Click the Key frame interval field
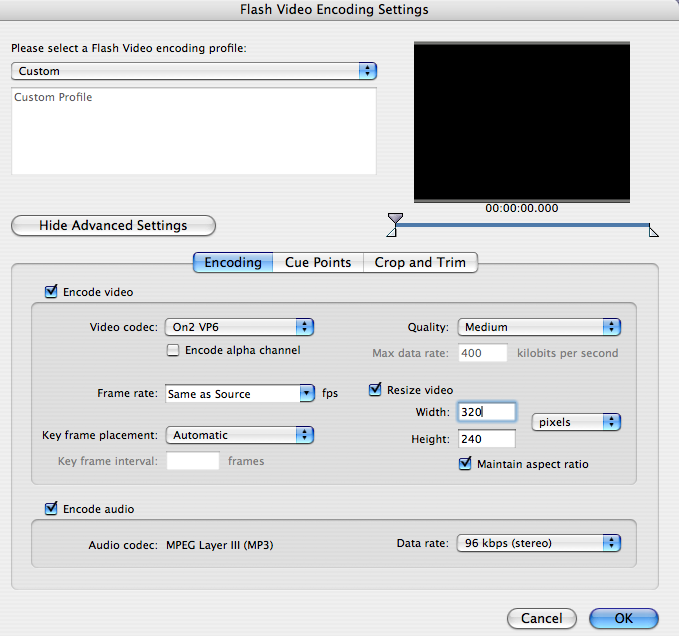Viewport: 679px width, 636px height. (193, 461)
